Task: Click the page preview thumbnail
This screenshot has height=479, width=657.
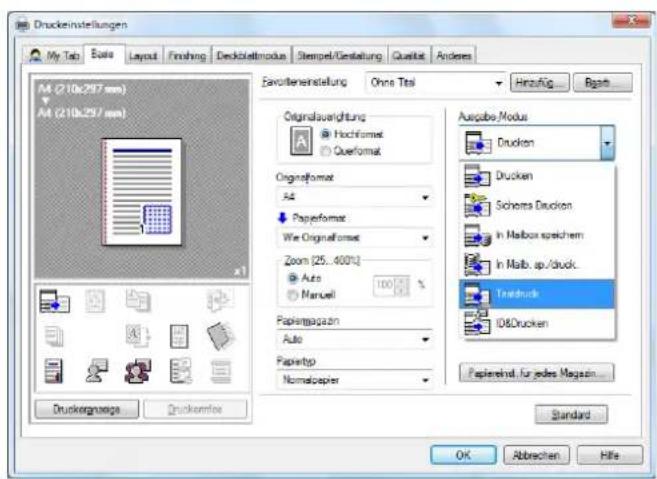Action: (142, 192)
